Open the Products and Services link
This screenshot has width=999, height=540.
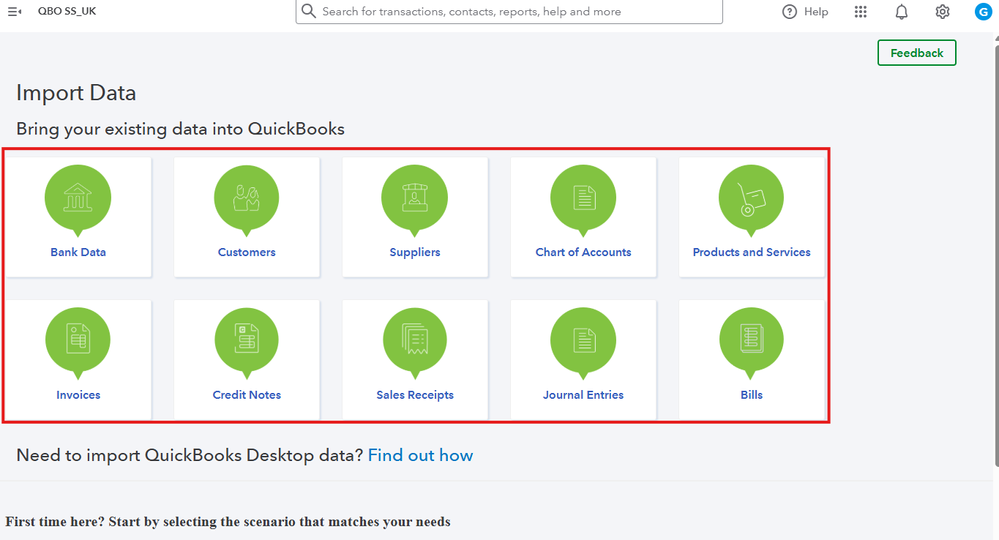click(x=752, y=252)
